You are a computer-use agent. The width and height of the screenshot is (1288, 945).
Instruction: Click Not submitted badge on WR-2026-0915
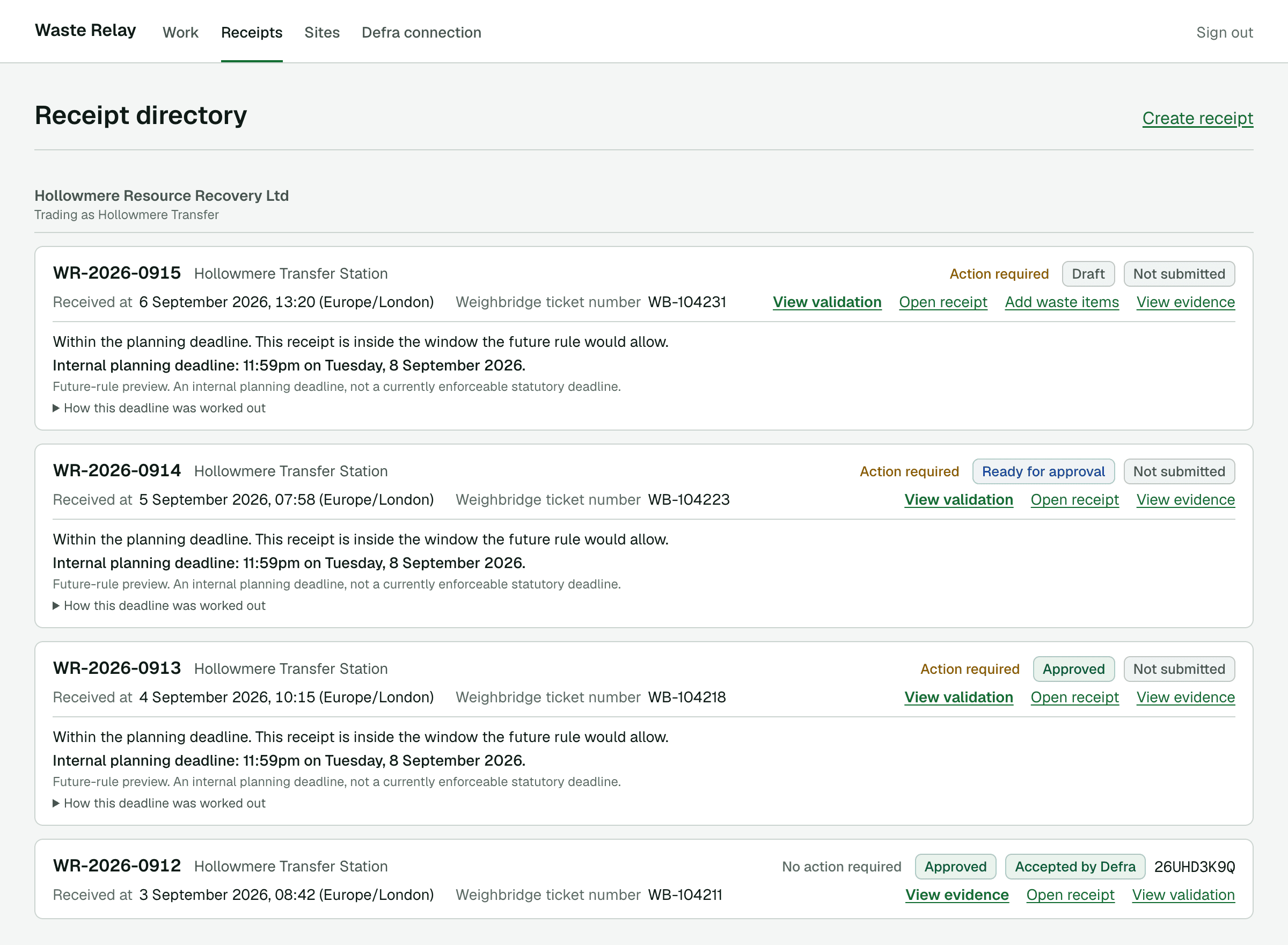coord(1179,274)
